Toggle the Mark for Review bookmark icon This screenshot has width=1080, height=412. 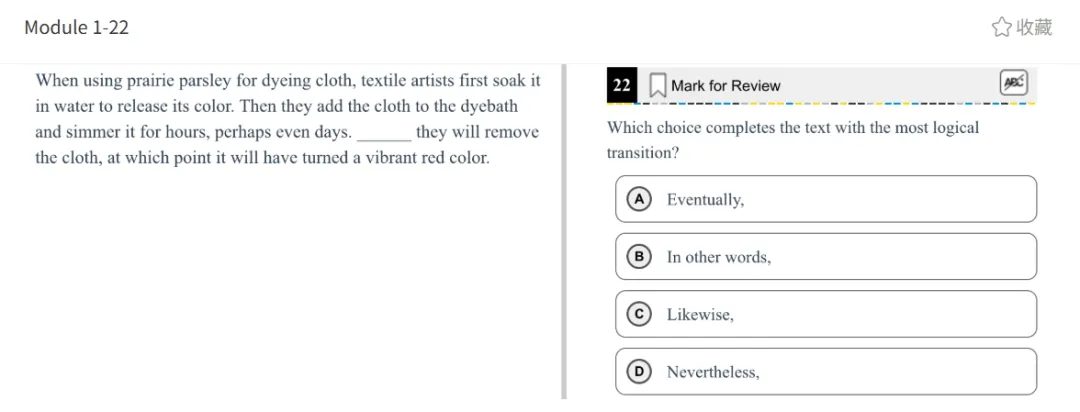(657, 85)
